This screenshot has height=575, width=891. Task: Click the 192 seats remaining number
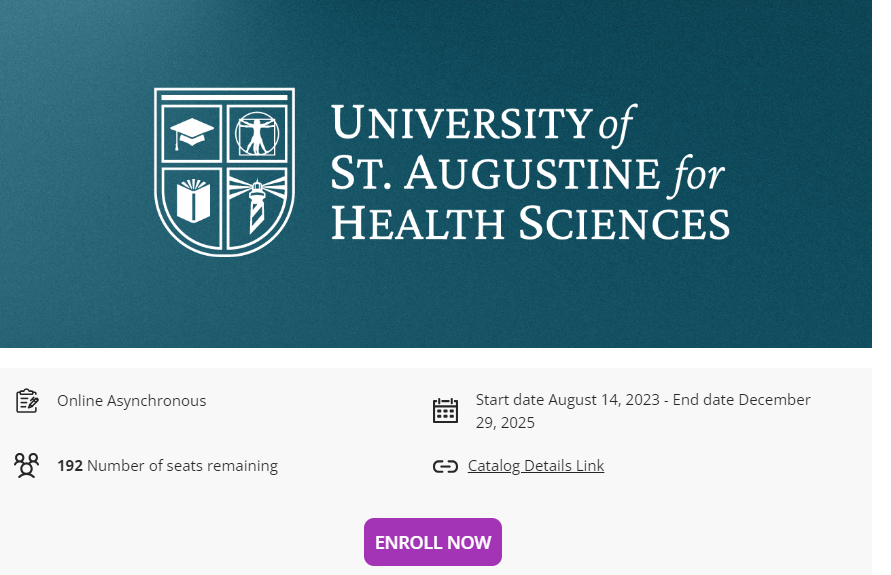[x=70, y=465]
